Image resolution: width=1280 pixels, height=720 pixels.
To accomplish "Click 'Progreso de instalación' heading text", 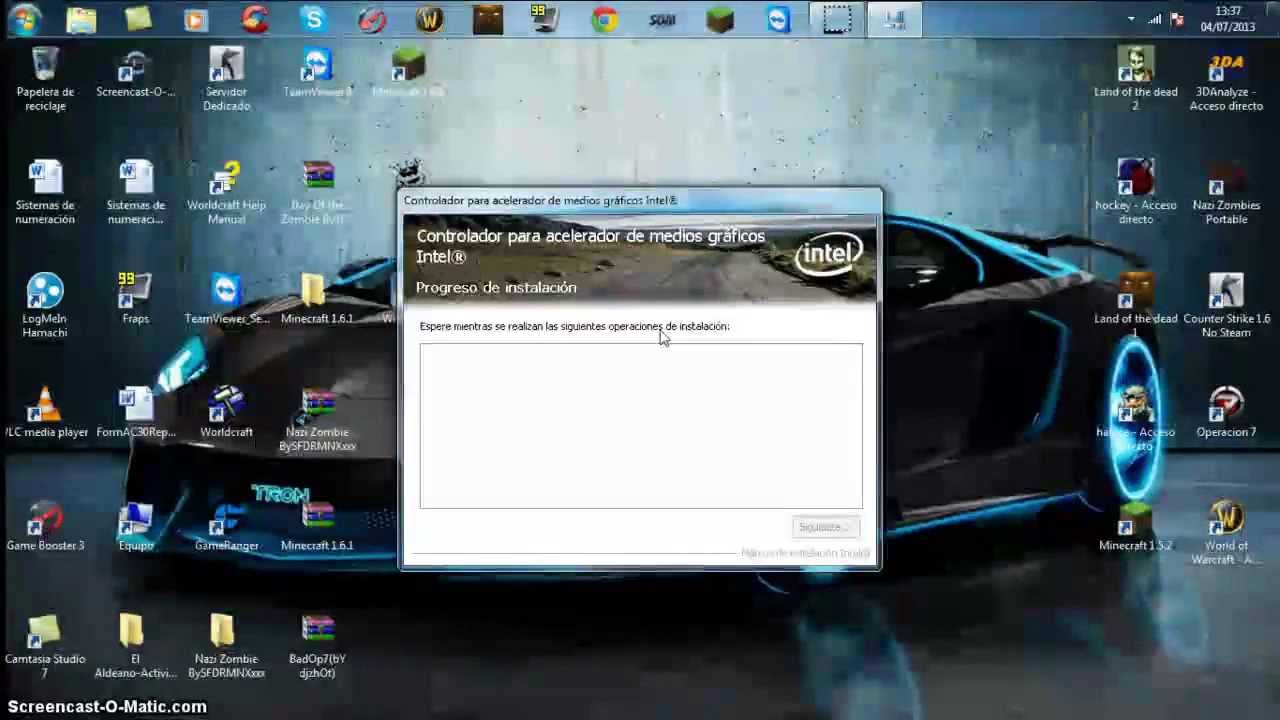I will [x=496, y=288].
